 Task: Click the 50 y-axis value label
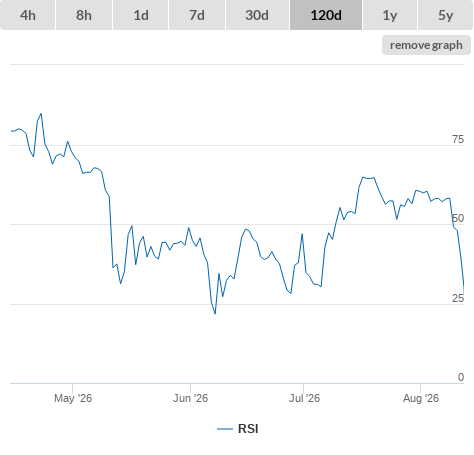coord(458,218)
